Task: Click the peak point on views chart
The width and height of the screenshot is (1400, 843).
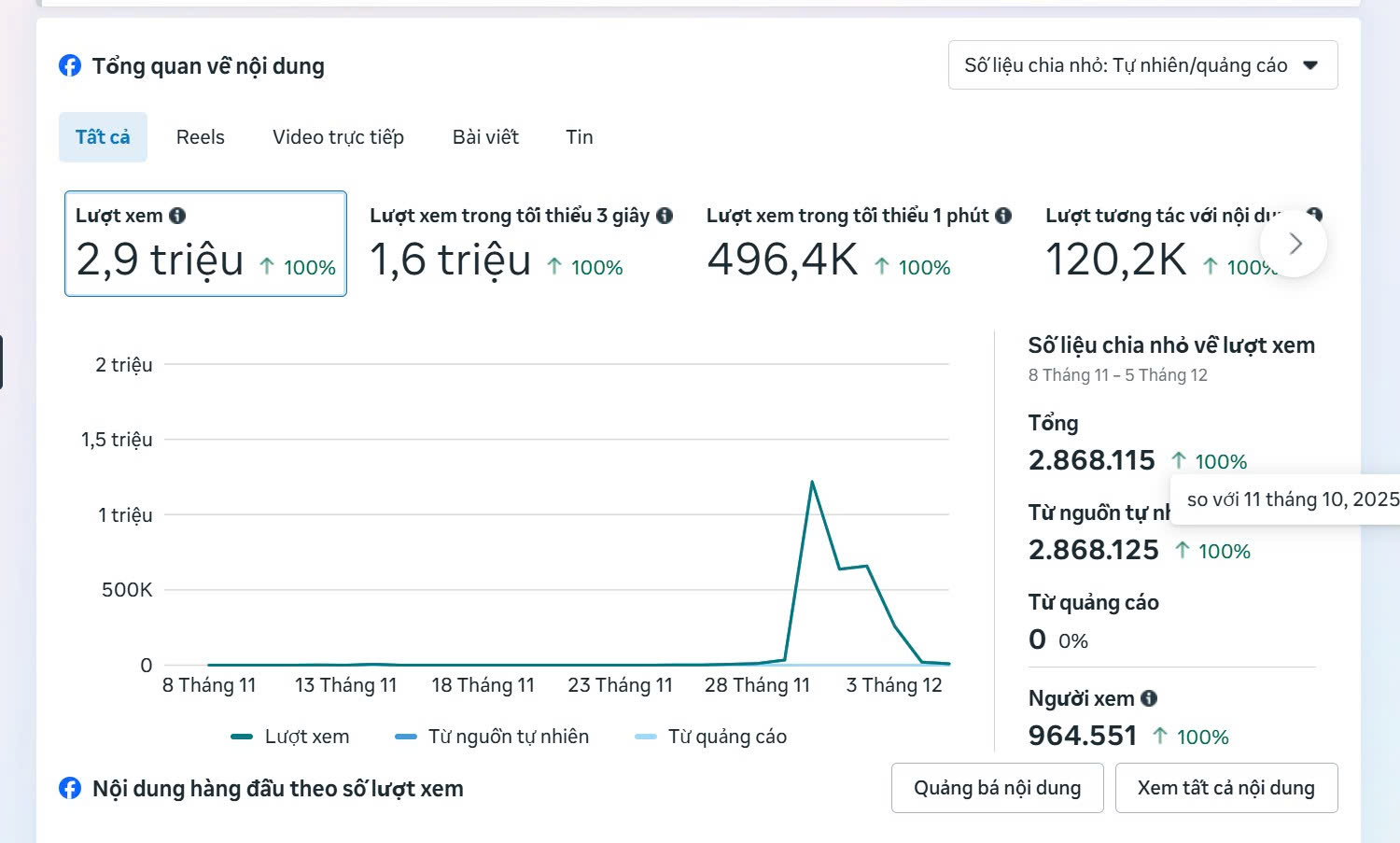Action: [x=812, y=482]
